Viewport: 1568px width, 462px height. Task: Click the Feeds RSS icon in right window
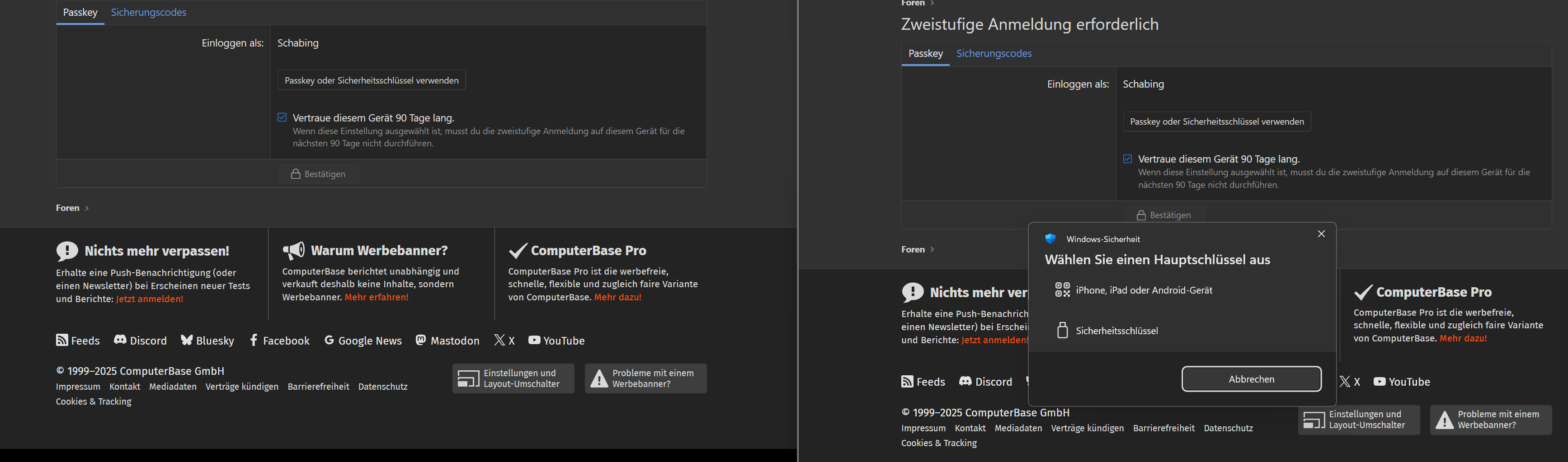(x=908, y=381)
